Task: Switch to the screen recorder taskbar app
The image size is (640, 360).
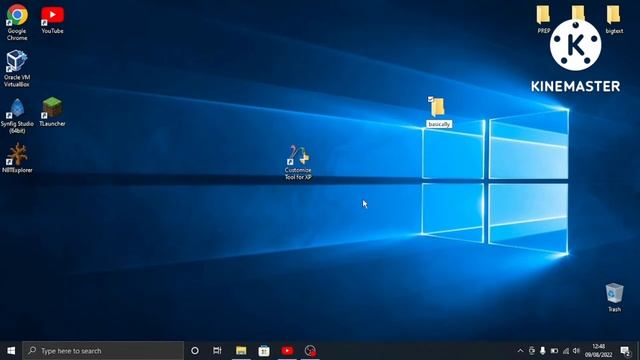Action: 310,351
